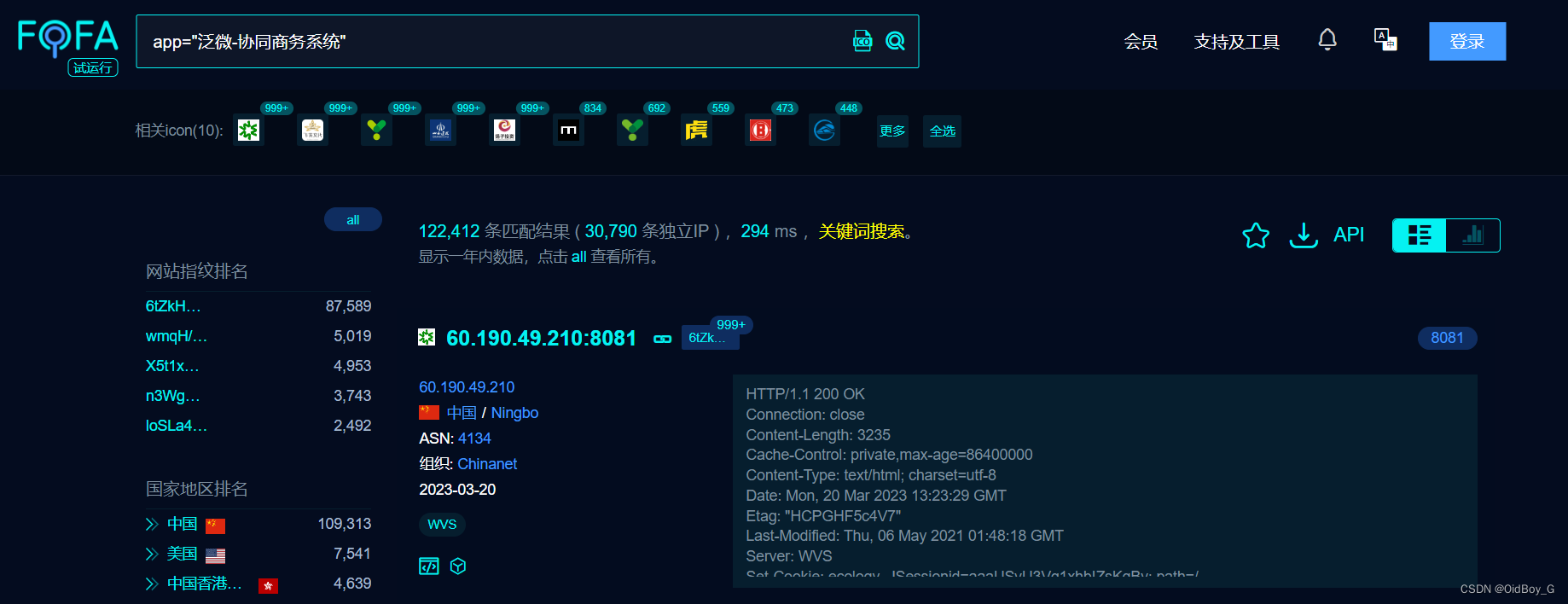1568x604 pixels.
Task: Click the 'all' filter pill
Action: click(x=353, y=219)
